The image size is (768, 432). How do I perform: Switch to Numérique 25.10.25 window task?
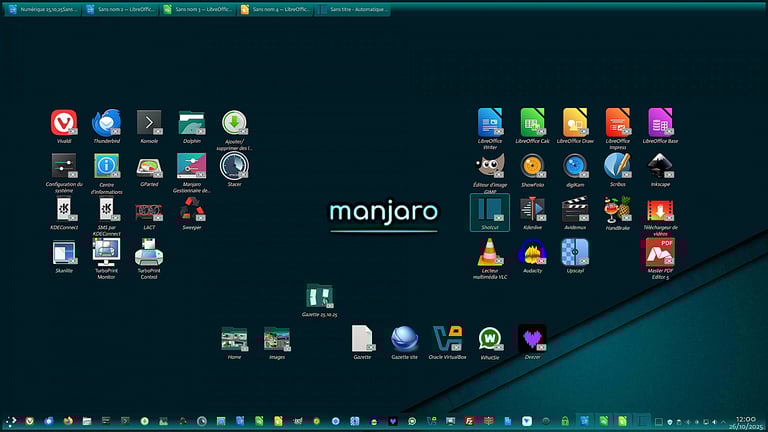pyautogui.click(x=43, y=9)
